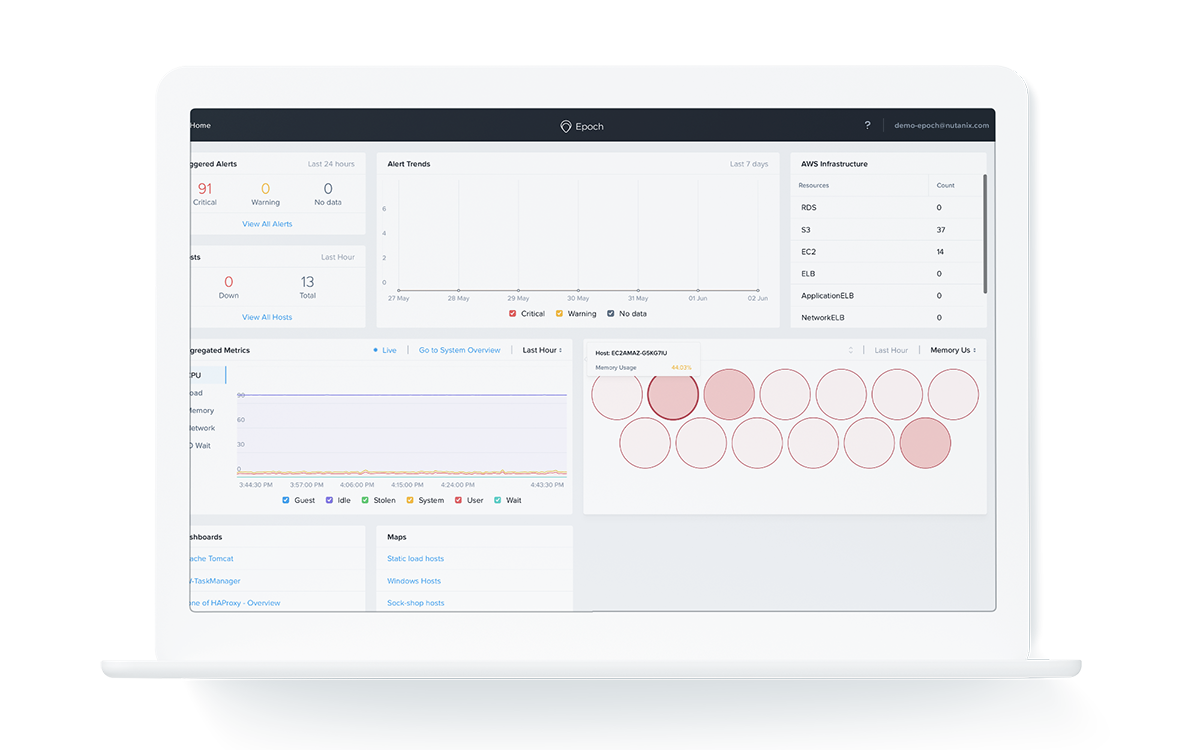Click the last host circle in bottom row

point(925,443)
